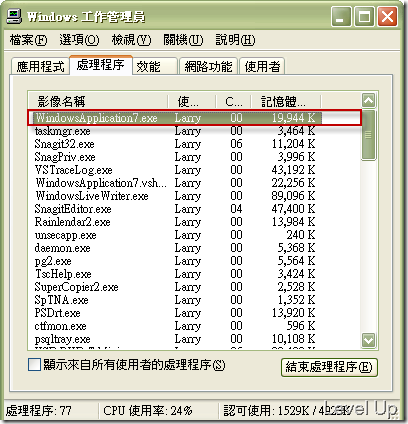This screenshot has width=408, height=424.
Task: Switch to the 效能 tab
Action: tap(155, 66)
